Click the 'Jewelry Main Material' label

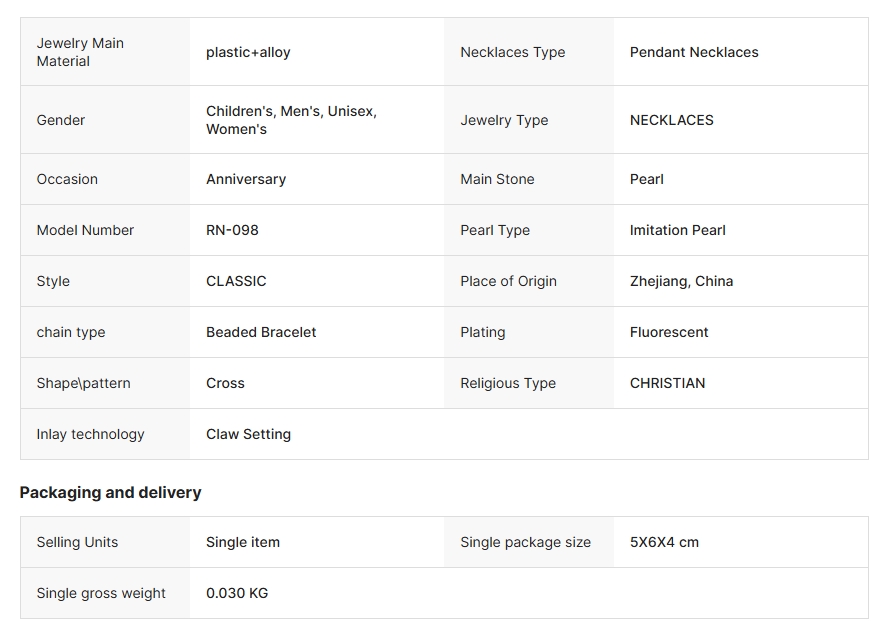(x=80, y=52)
